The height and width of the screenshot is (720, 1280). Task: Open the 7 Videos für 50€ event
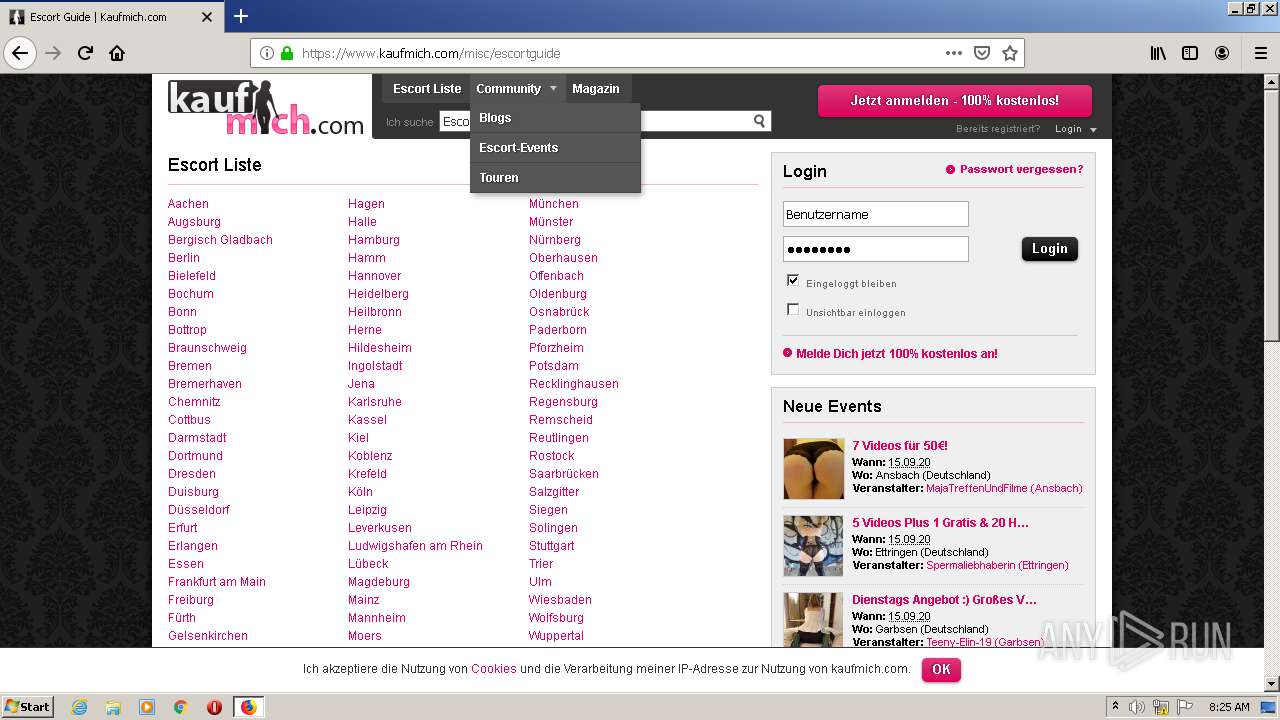pyautogui.click(x=900, y=445)
